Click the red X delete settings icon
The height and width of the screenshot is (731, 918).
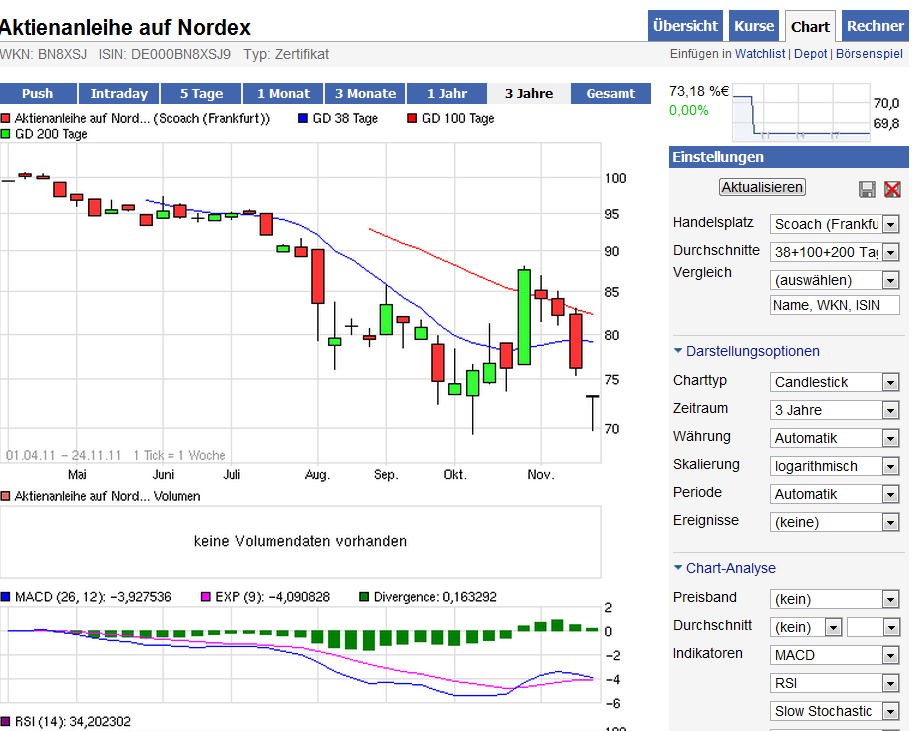click(x=892, y=189)
